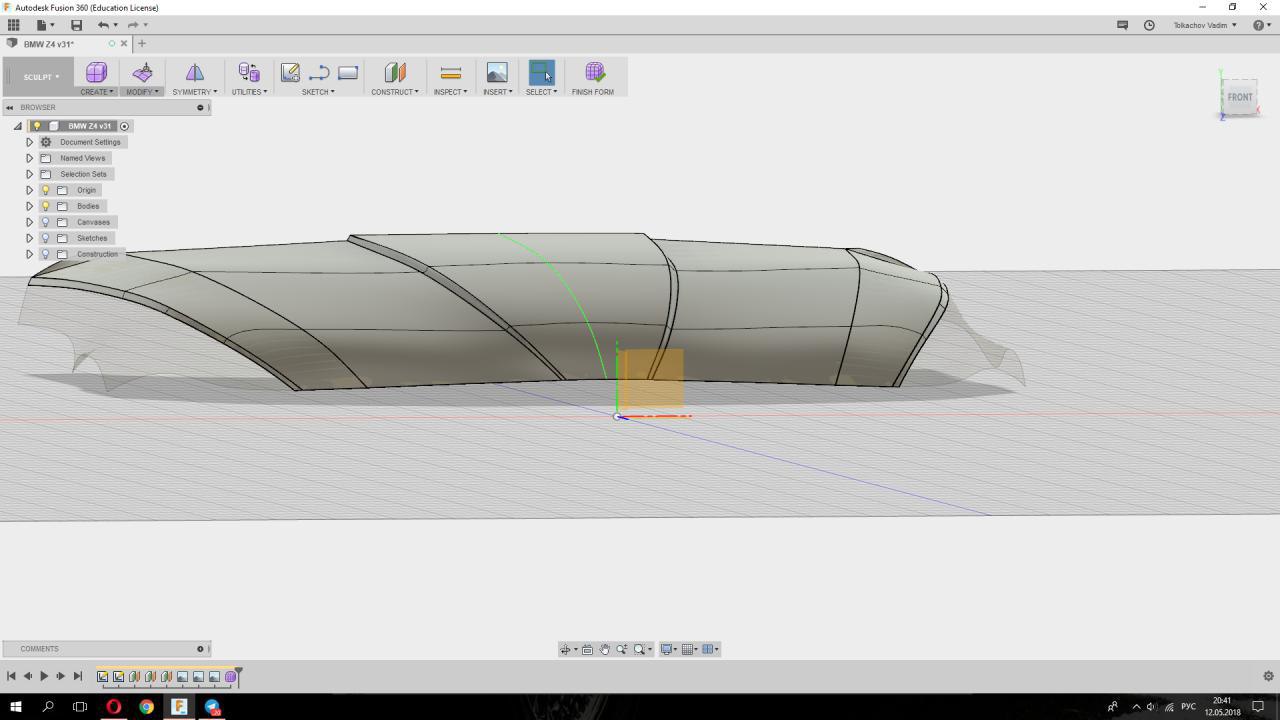Click the Orbit navigation icon

(x=565, y=649)
